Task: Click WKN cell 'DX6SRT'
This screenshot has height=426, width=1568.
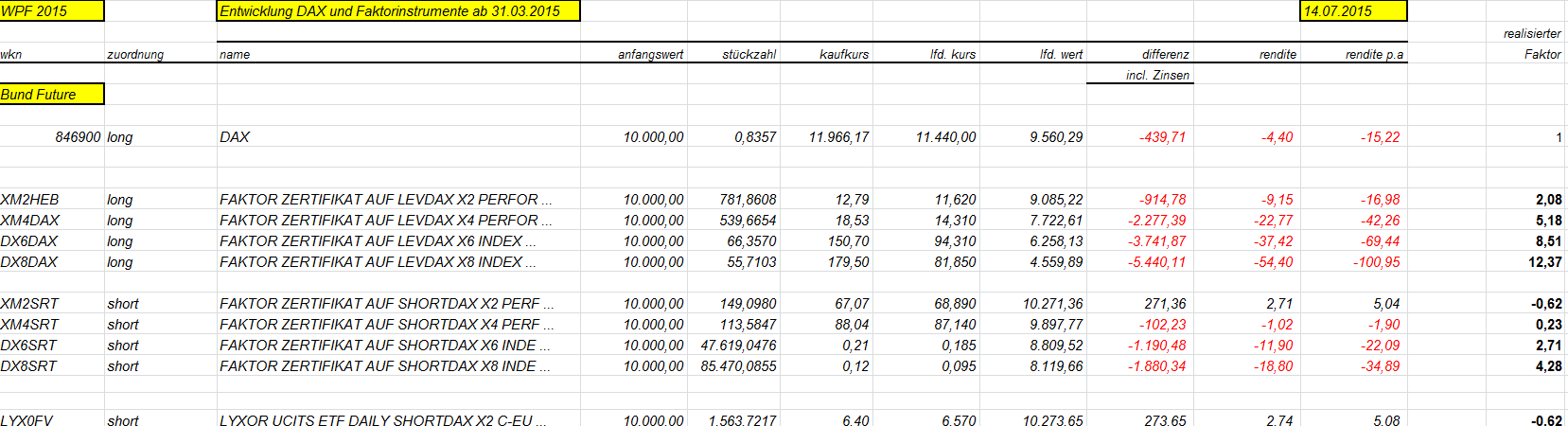Action: click(28, 346)
